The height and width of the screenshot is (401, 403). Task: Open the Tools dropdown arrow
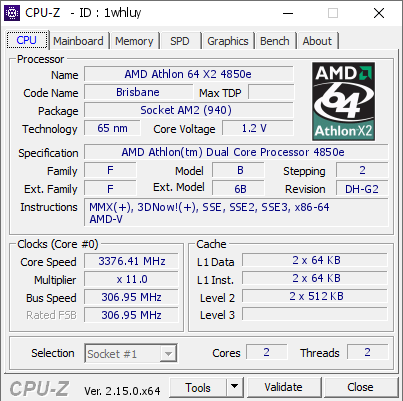coord(235,387)
